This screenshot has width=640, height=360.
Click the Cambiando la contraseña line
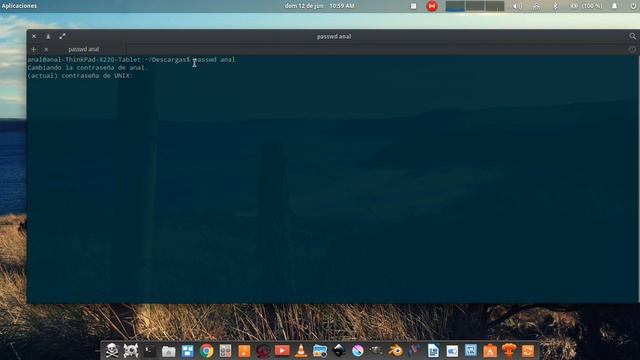coord(87,68)
